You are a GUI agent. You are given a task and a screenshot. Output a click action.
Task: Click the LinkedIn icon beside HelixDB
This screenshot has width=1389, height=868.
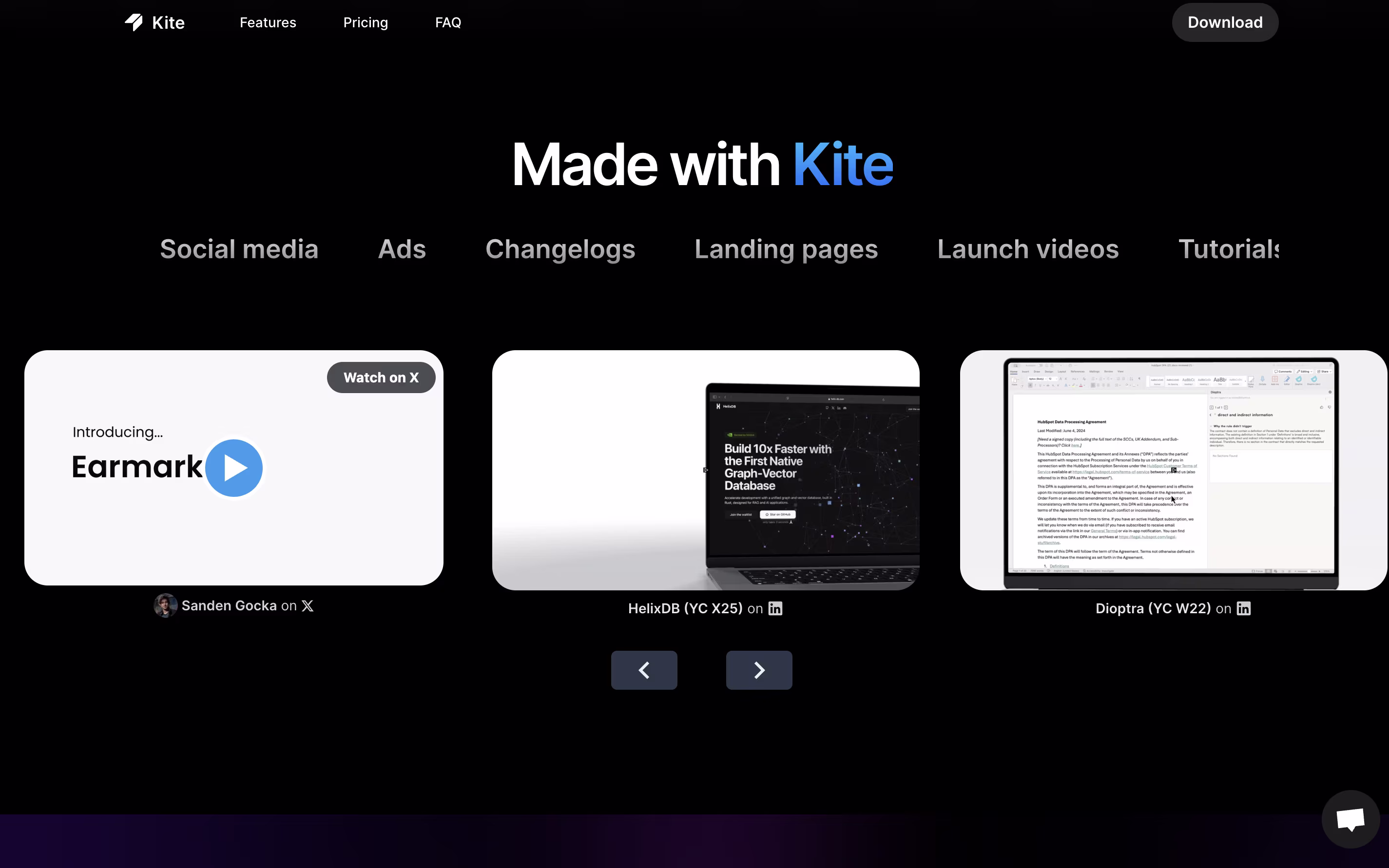[774, 608]
